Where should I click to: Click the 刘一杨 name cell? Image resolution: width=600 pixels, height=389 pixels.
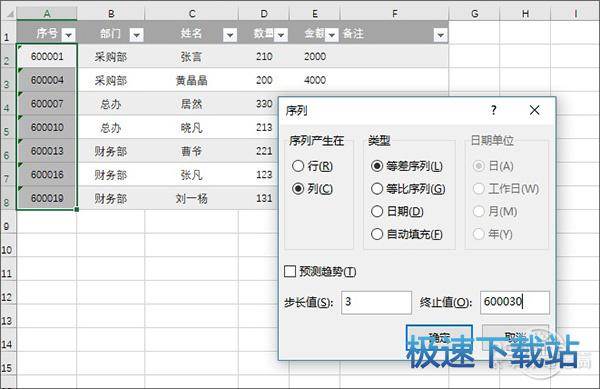tap(192, 198)
